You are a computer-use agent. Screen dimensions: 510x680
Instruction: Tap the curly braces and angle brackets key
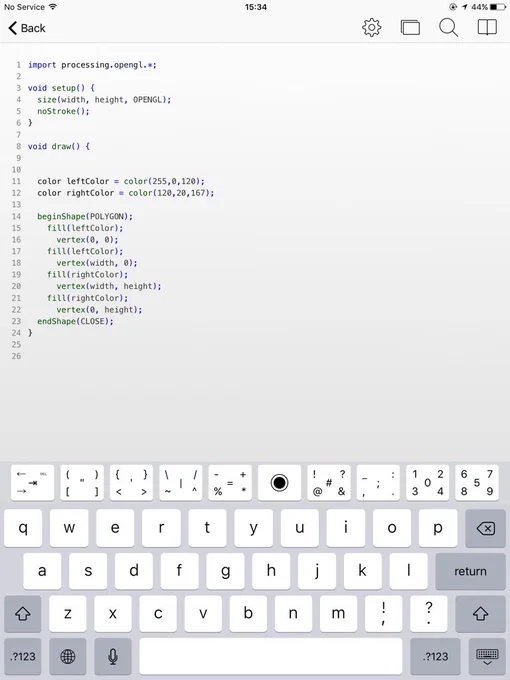[x=131, y=483]
